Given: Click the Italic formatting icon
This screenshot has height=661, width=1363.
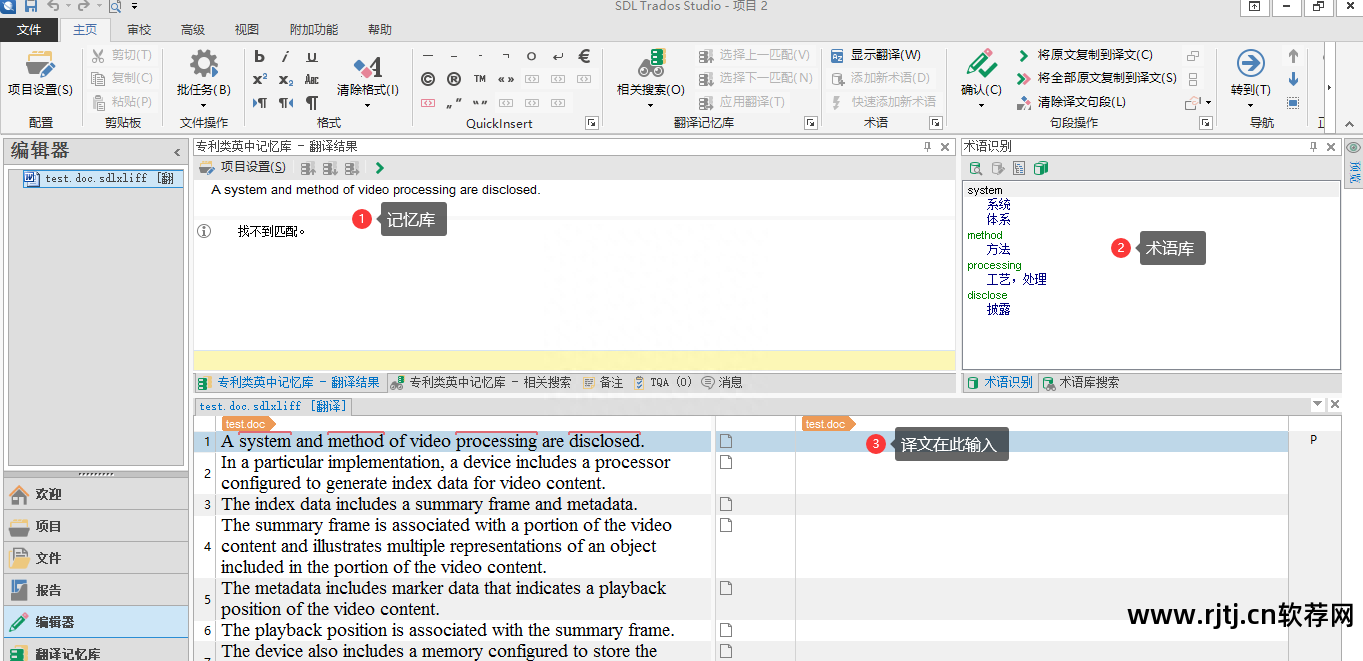Looking at the screenshot, I should (x=286, y=57).
